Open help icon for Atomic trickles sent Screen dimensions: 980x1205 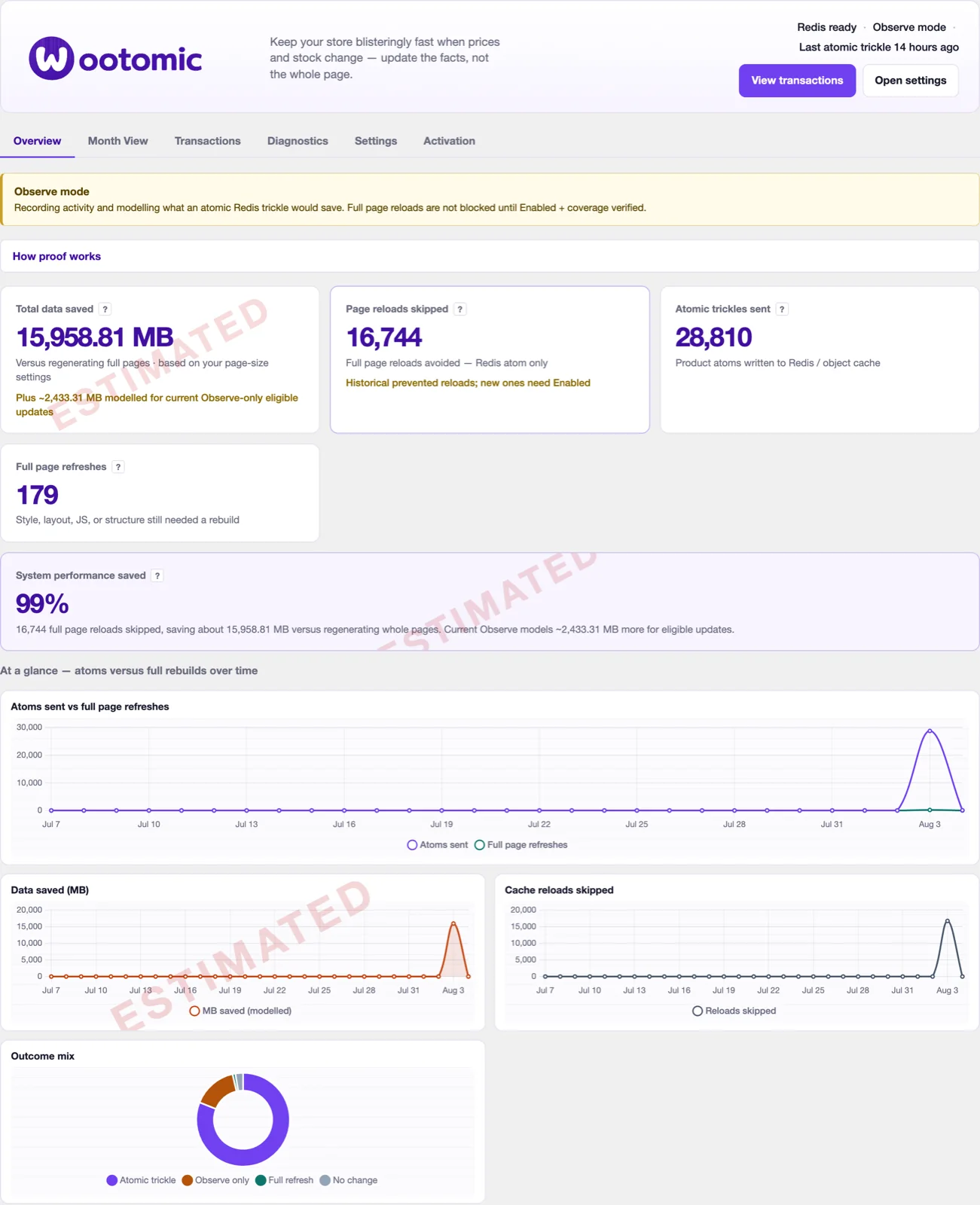[x=783, y=309]
